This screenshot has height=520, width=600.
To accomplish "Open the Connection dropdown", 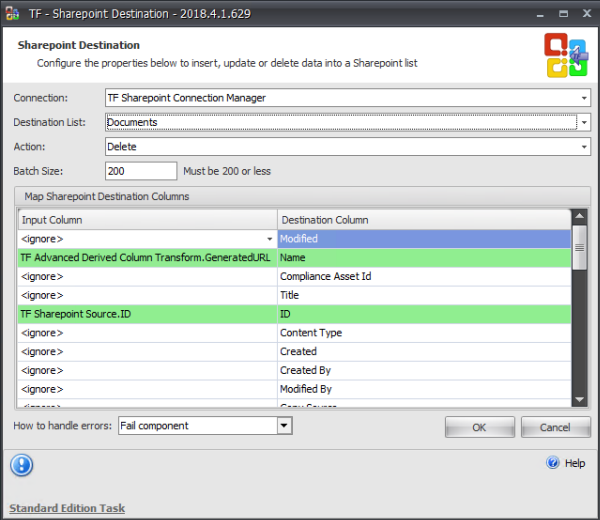I will [584, 98].
